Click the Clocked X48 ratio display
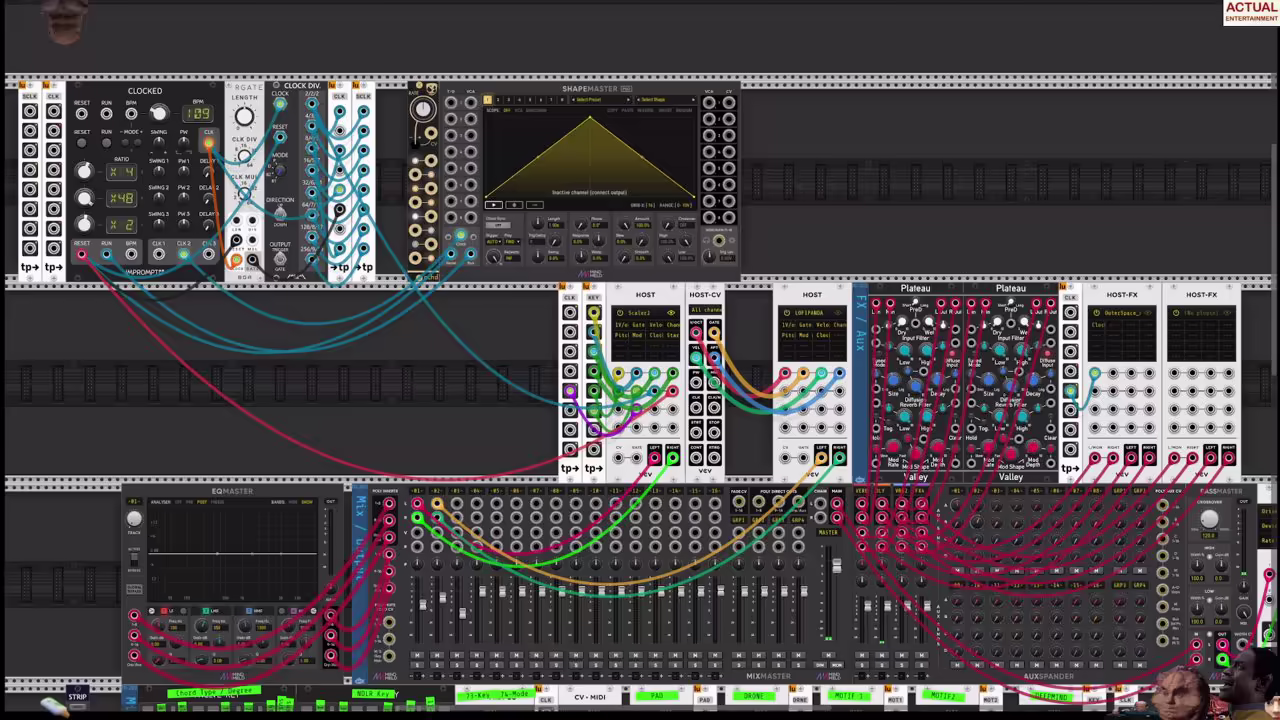The width and height of the screenshot is (1280, 720). 122,198
